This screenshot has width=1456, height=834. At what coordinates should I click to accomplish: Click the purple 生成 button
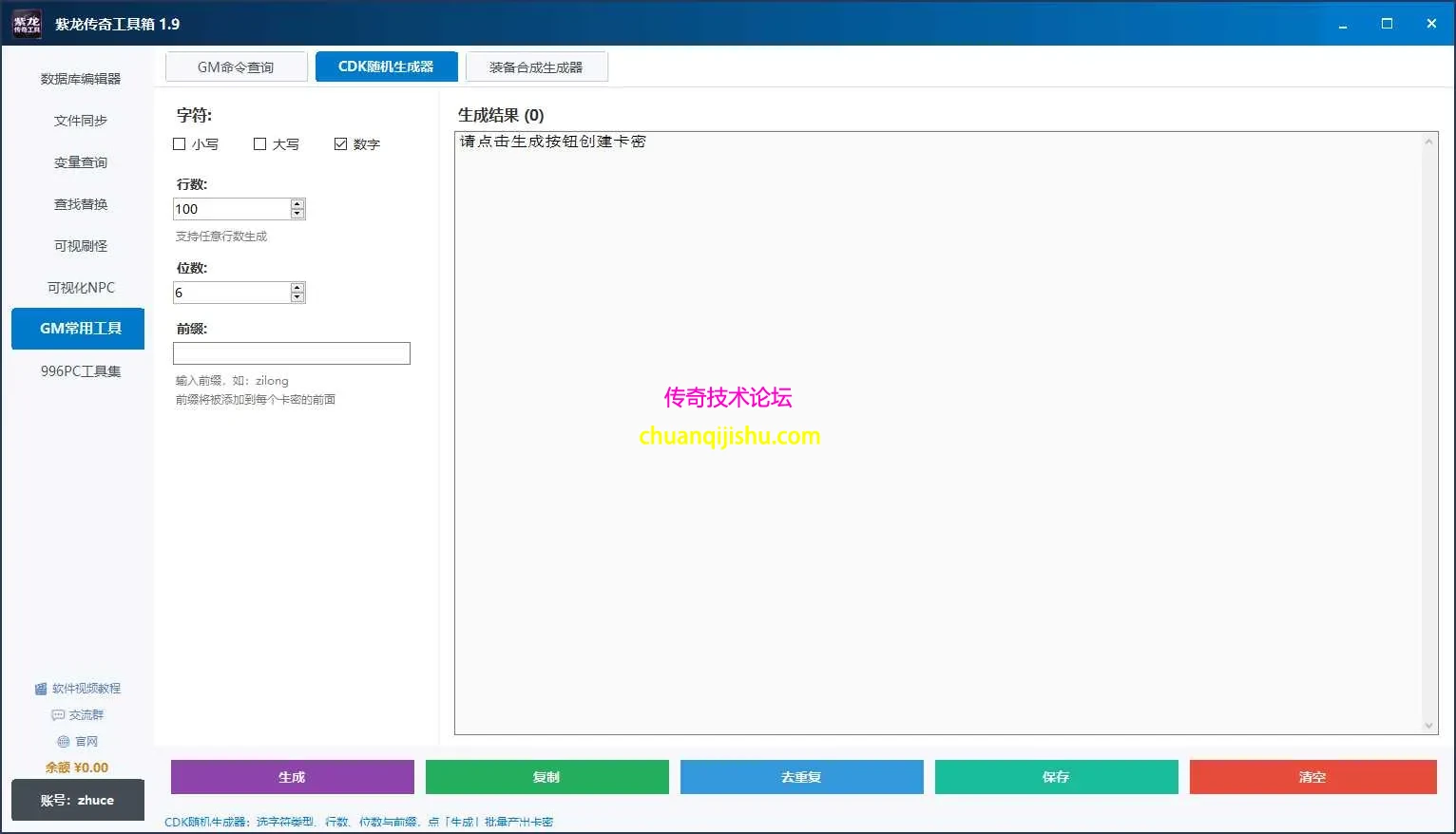pos(293,777)
